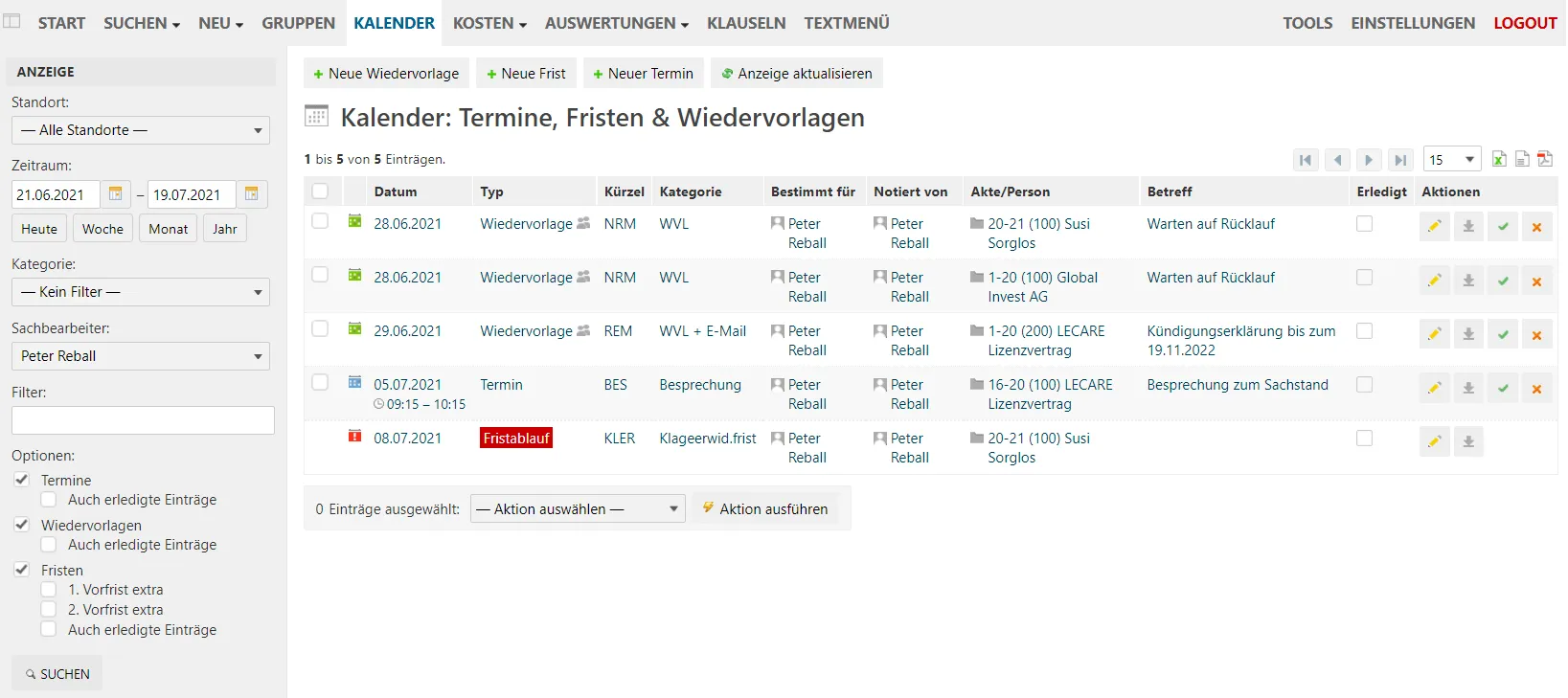Viewport: 1568px width, 698px height.
Task: Open the calendar picker for start date 21.06.2021
Action: tap(116, 194)
